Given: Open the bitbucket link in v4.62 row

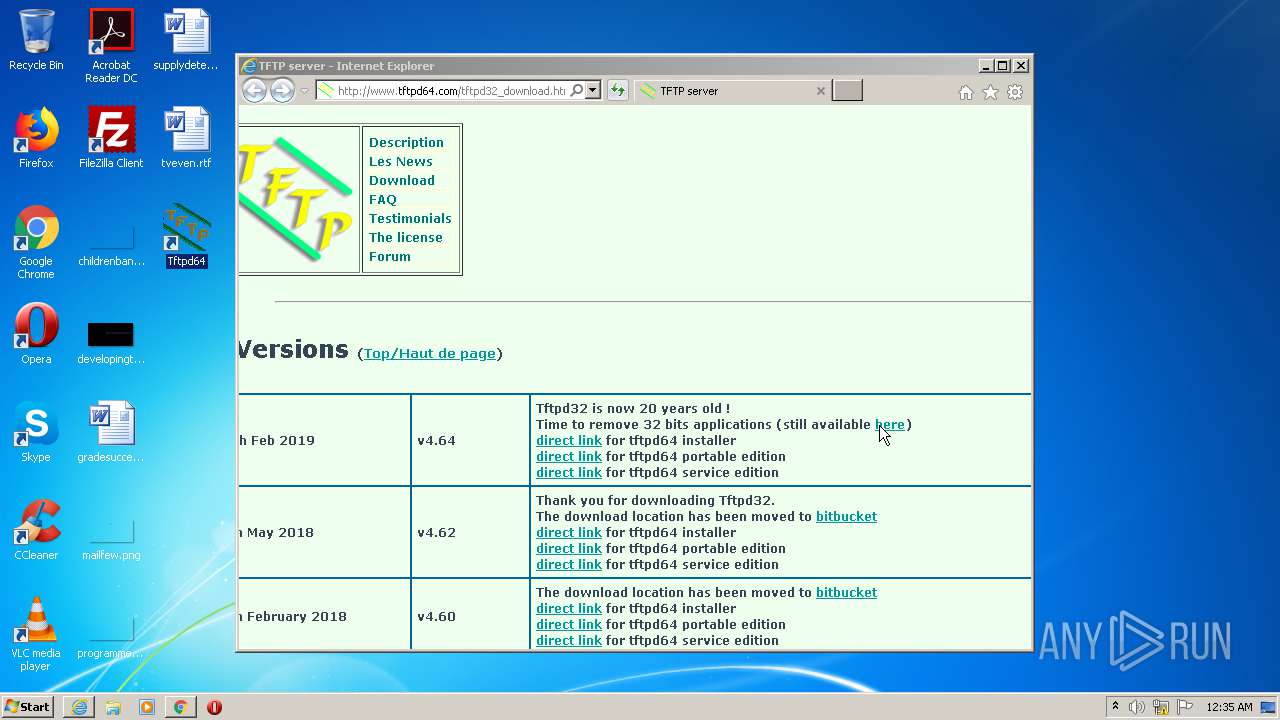Looking at the screenshot, I should point(846,516).
